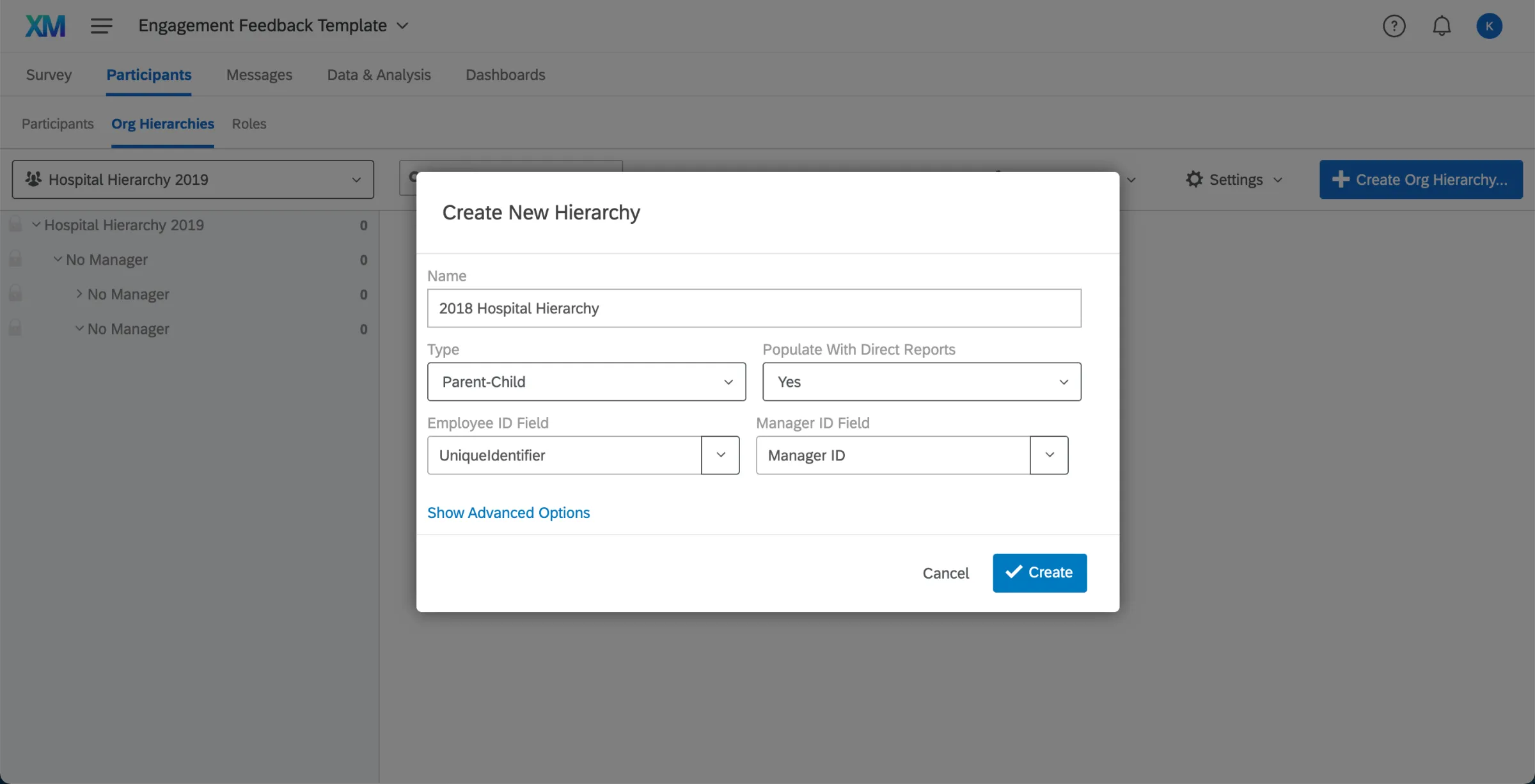The height and width of the screenshot is (784, 1535).
Task: Click the help question mark icon
Action: point(1394,26)
